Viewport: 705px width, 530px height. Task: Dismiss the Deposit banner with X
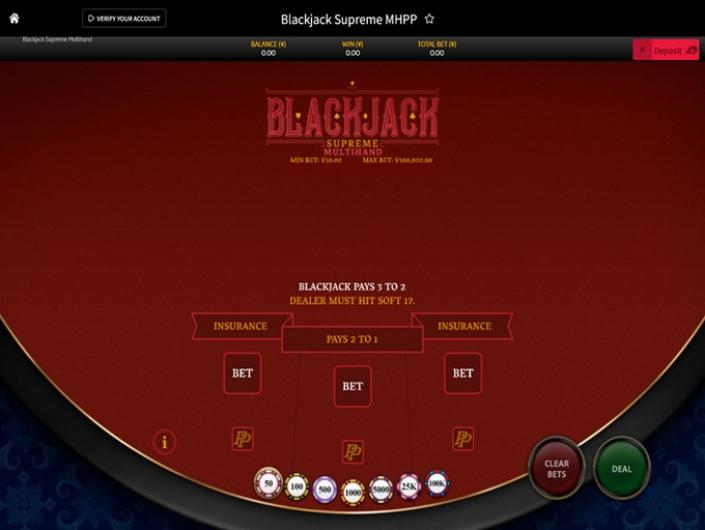click(643, 50)
